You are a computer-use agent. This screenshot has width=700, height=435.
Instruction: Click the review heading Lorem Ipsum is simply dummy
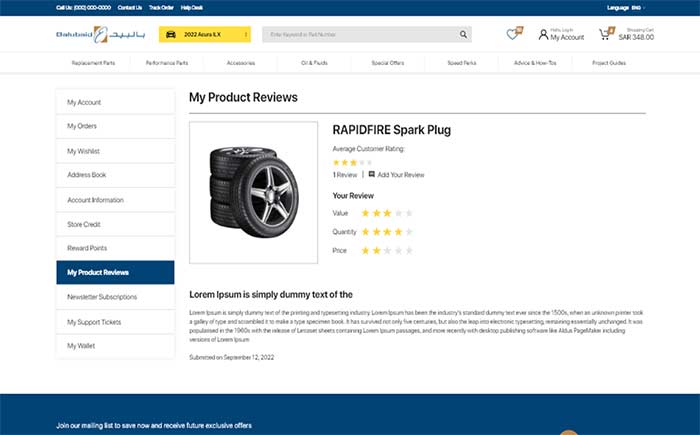271,295
